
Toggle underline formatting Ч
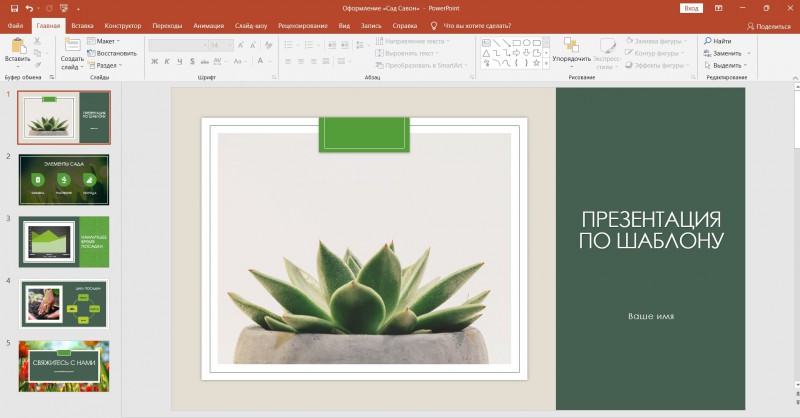click(180, 62)
